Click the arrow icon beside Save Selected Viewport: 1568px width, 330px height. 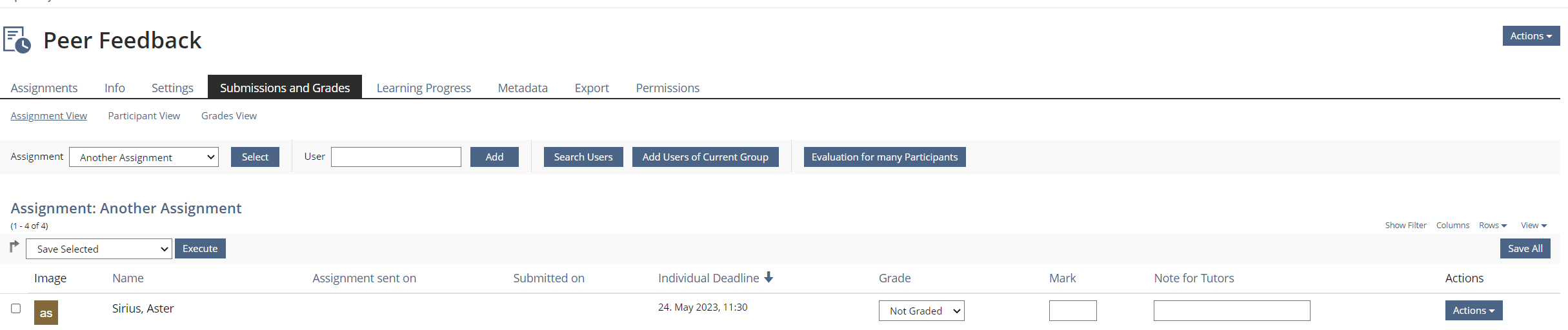point(14,247)
